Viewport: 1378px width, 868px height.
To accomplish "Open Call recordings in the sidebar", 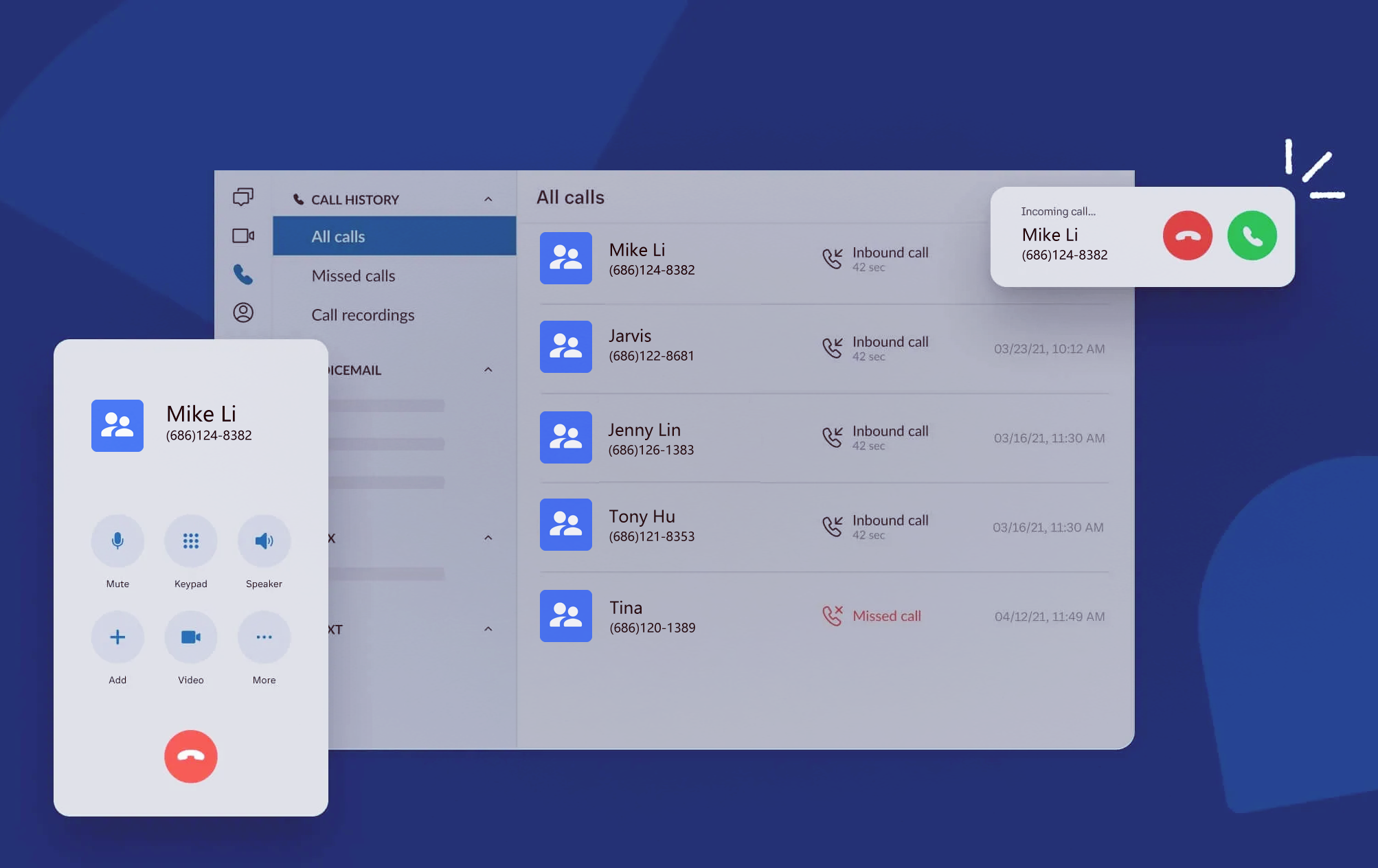I will [363, 315].
